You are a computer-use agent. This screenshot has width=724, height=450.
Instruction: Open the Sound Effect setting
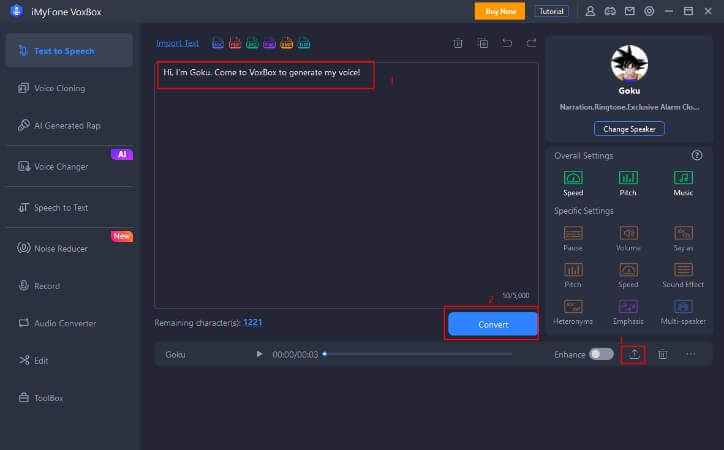(683, 275)
